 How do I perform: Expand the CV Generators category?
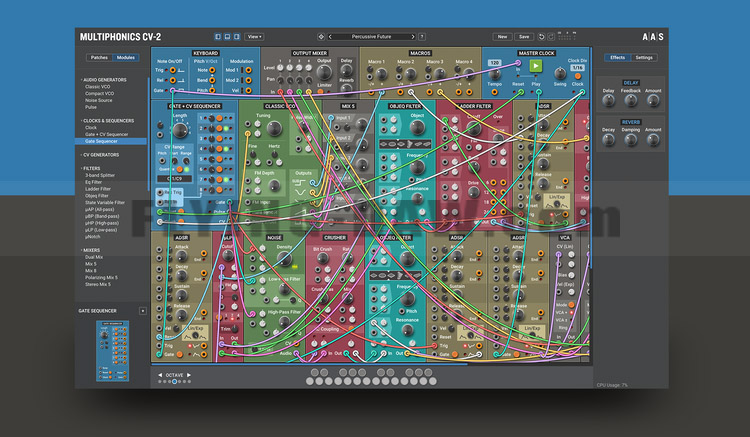click(x=100, y=155)
